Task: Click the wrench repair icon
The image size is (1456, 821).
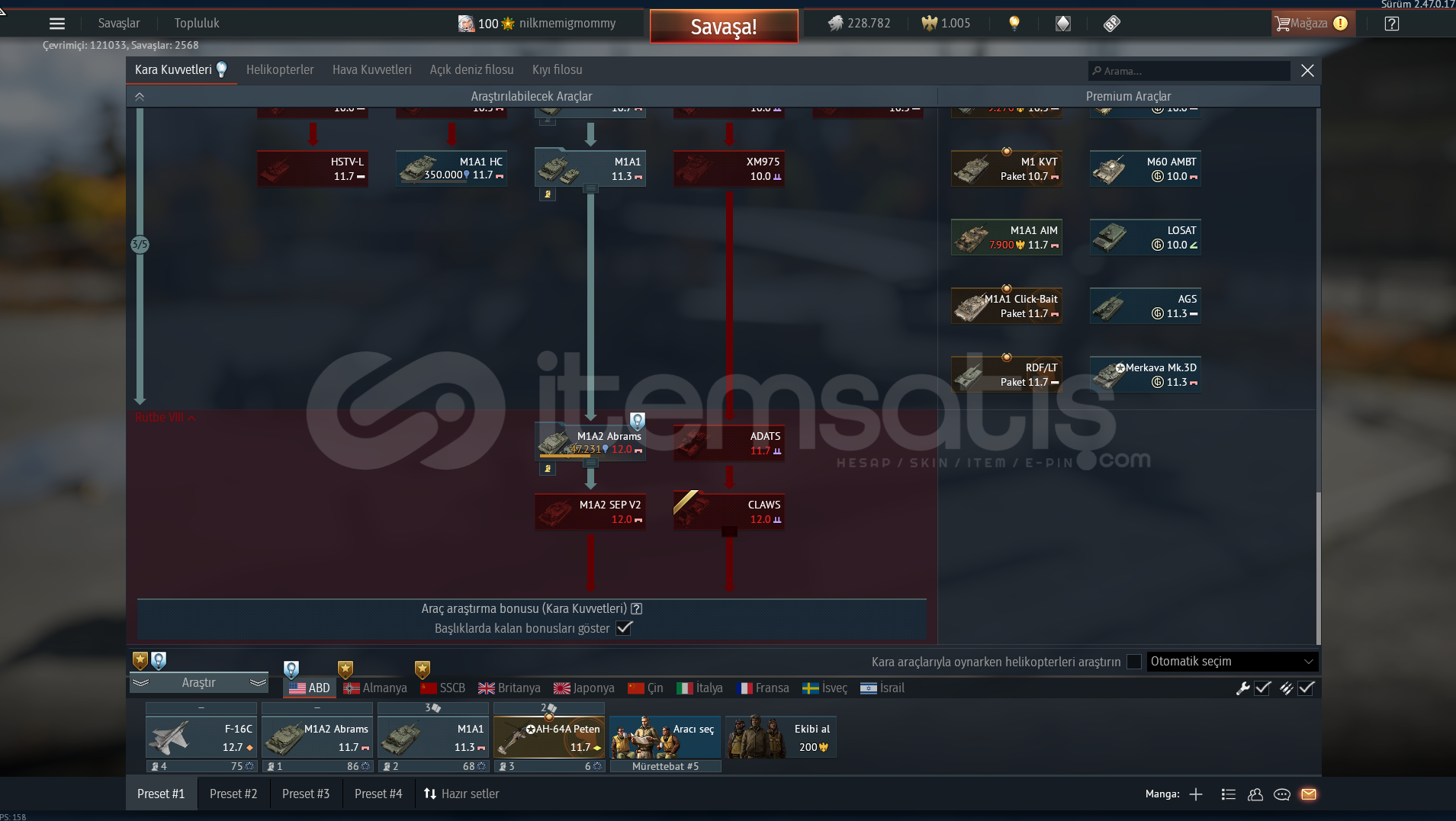Action: pyautogui.click(x=1242, y=688)
